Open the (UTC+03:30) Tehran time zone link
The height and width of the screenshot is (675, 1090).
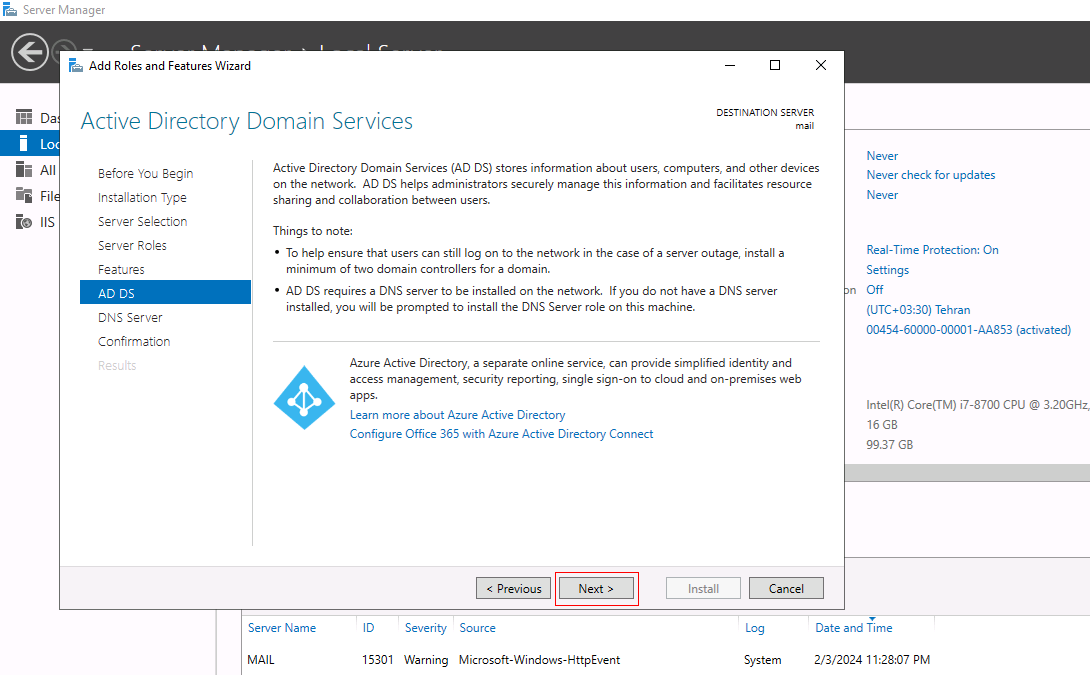[x=918, y=310]
